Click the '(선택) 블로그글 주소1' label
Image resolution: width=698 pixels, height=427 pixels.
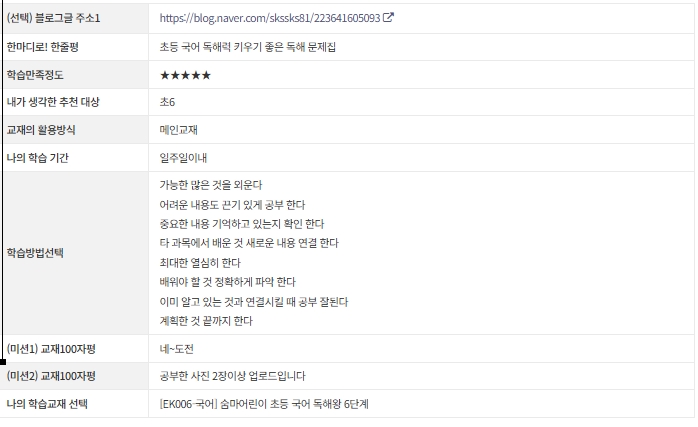(53, 18)
